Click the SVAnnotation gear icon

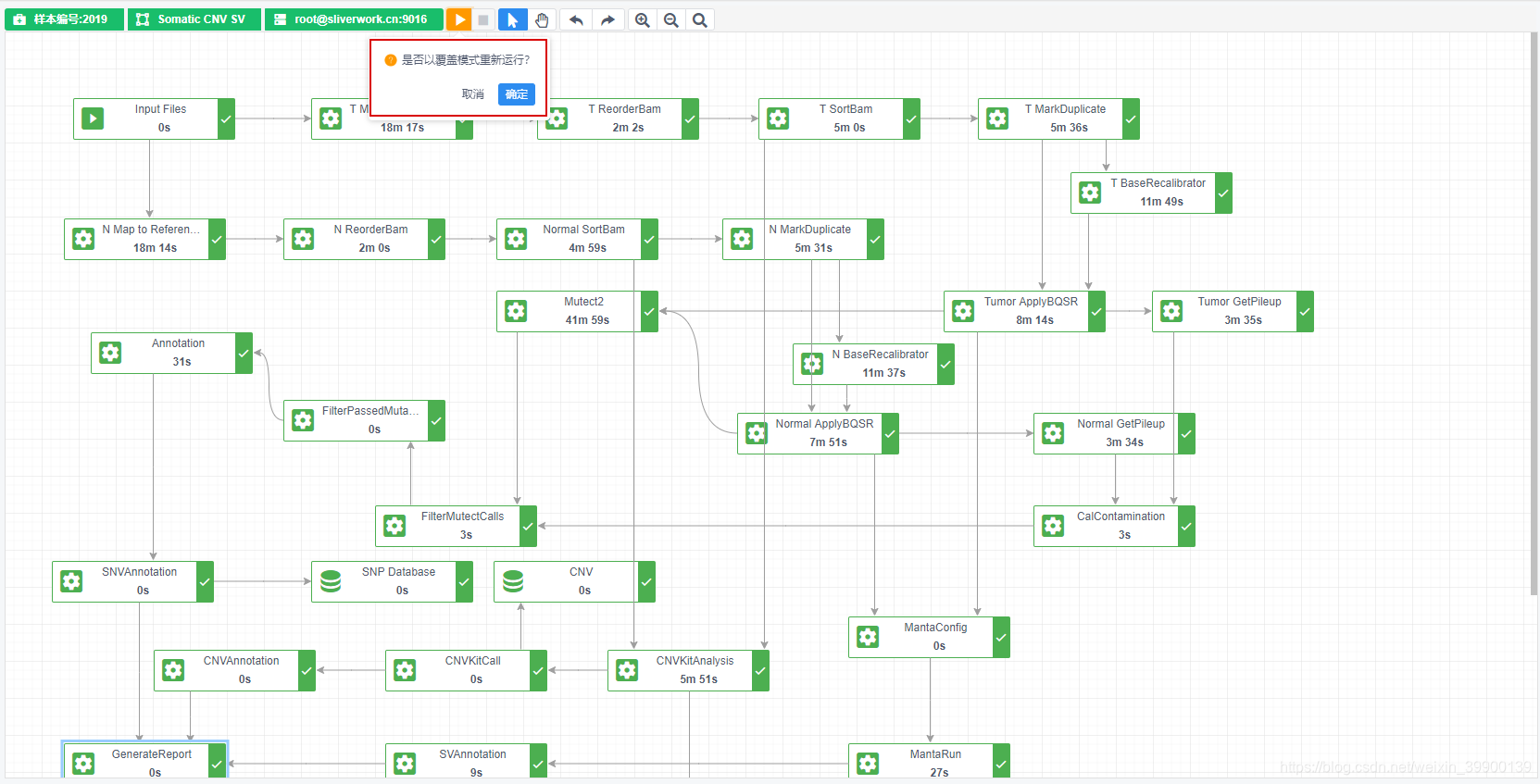(x=405, y=764)
